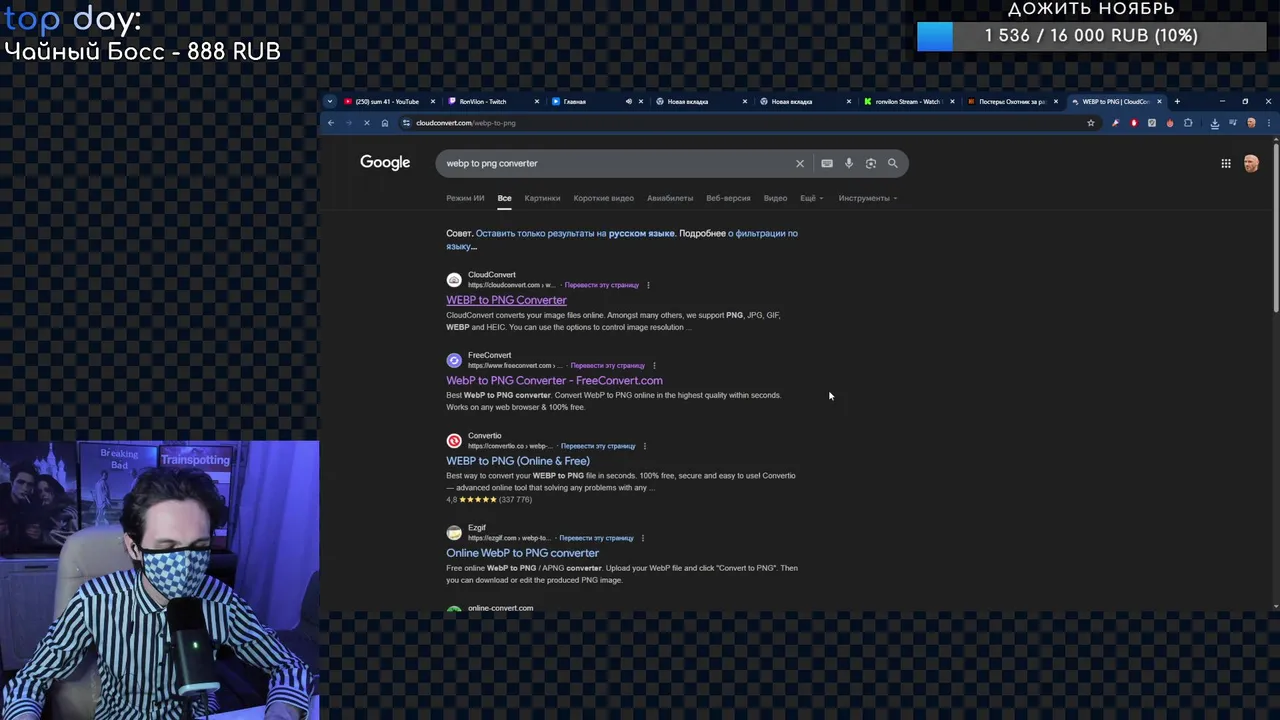
Task: Open the Google account avatar on page
Action: [1251, 163]
